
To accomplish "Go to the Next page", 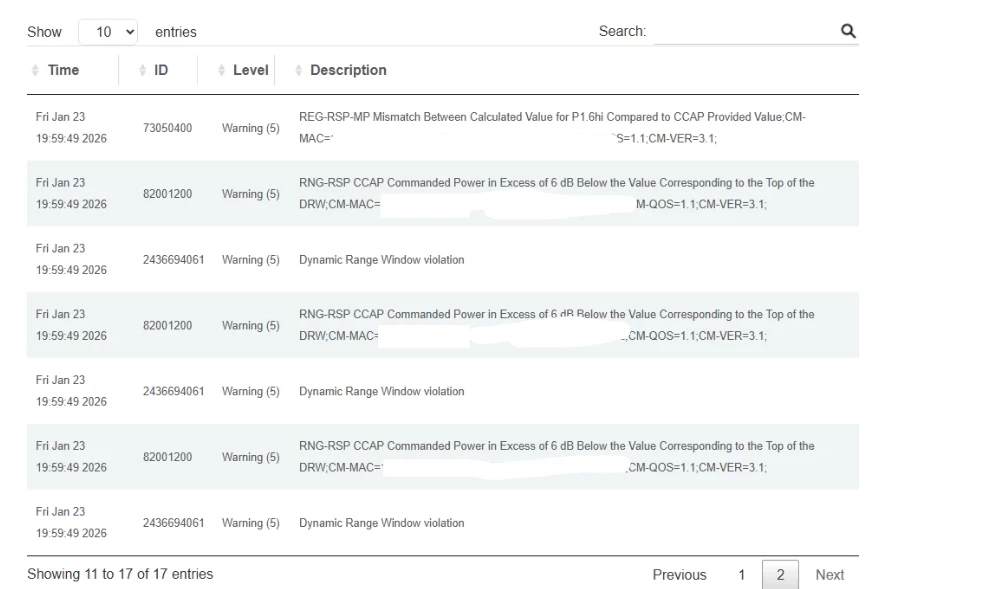I will (829, 575).
